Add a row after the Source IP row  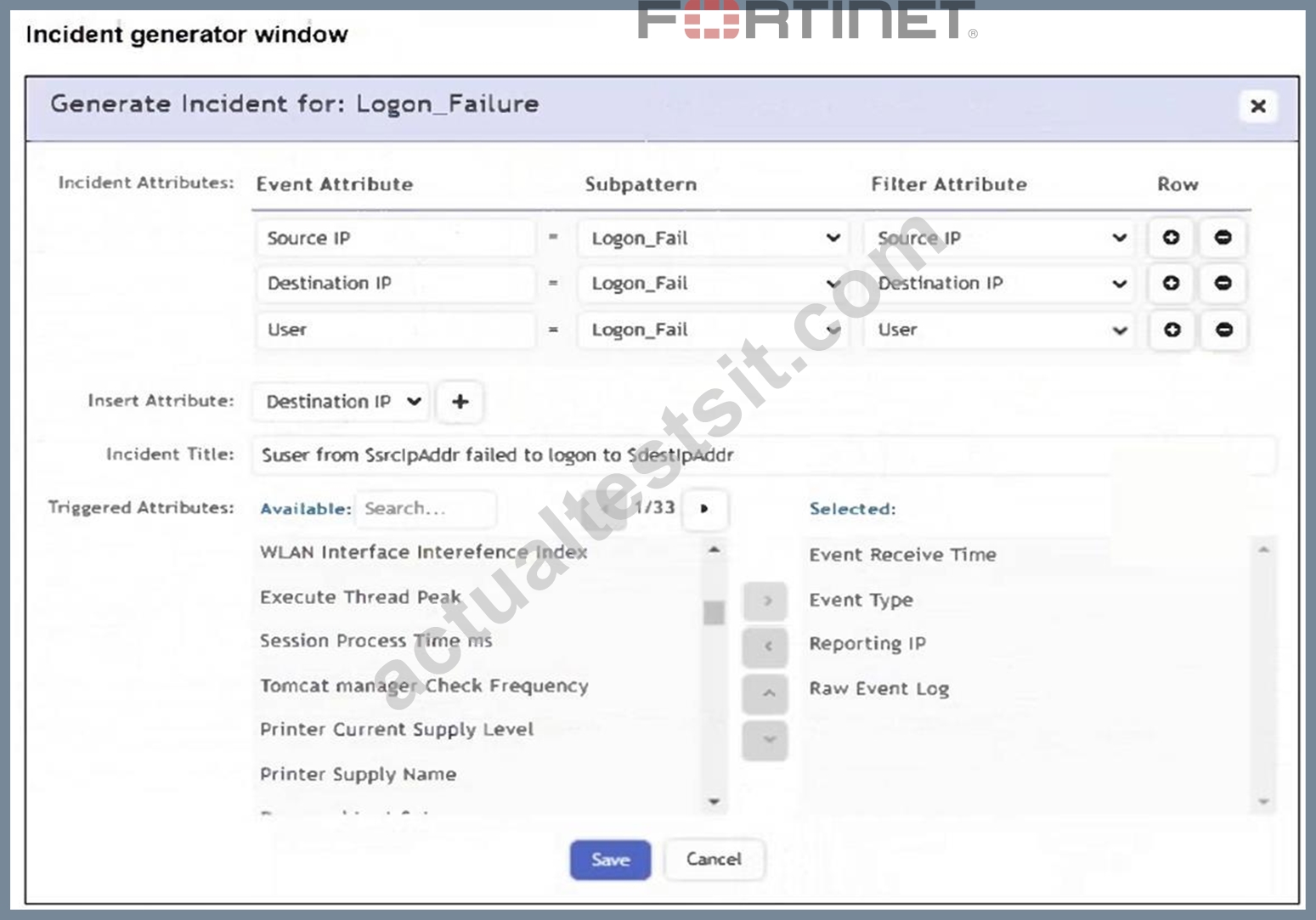(x=1171, y=238)
